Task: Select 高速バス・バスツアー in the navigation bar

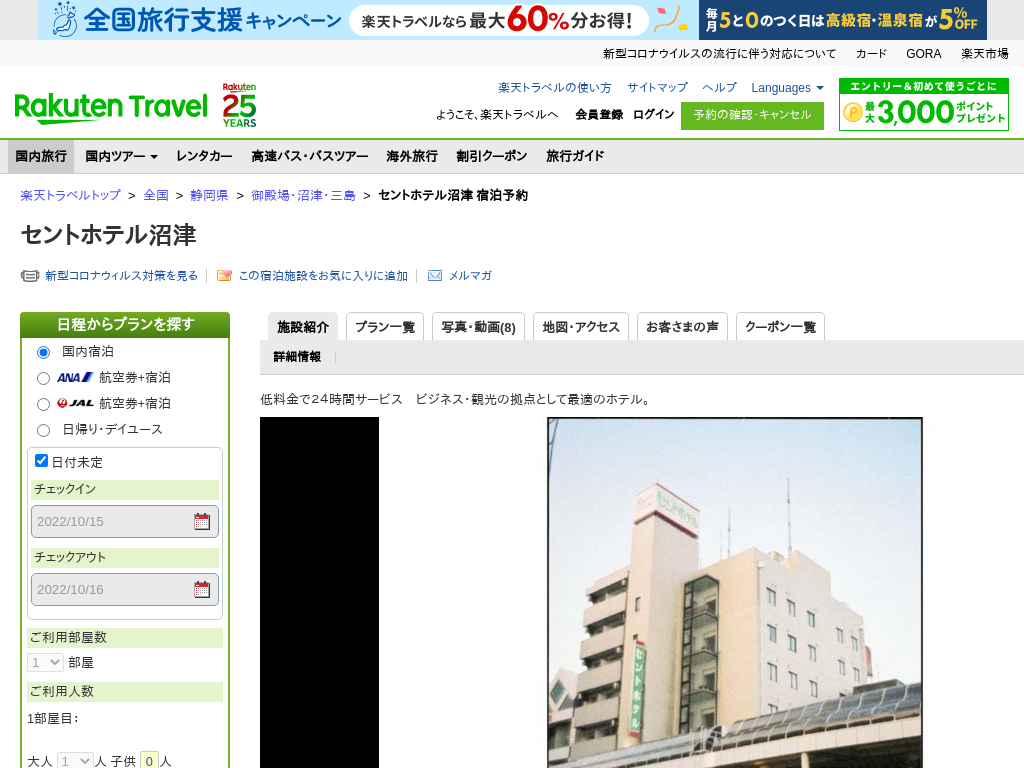Action: click(x=310, y=156)
